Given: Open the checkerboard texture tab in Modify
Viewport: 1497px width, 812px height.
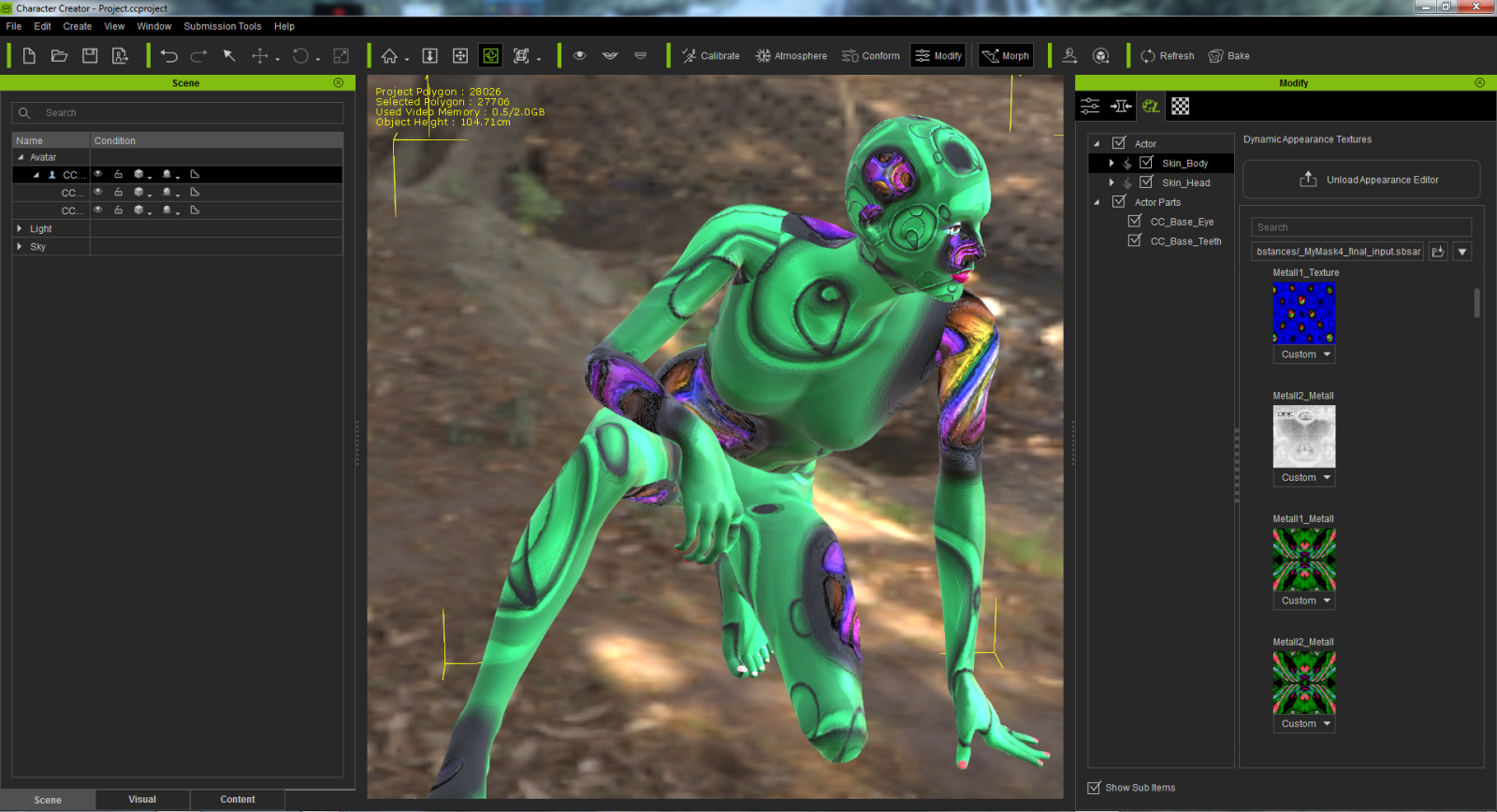Looking at the screenshot, I should (1181, 107).
